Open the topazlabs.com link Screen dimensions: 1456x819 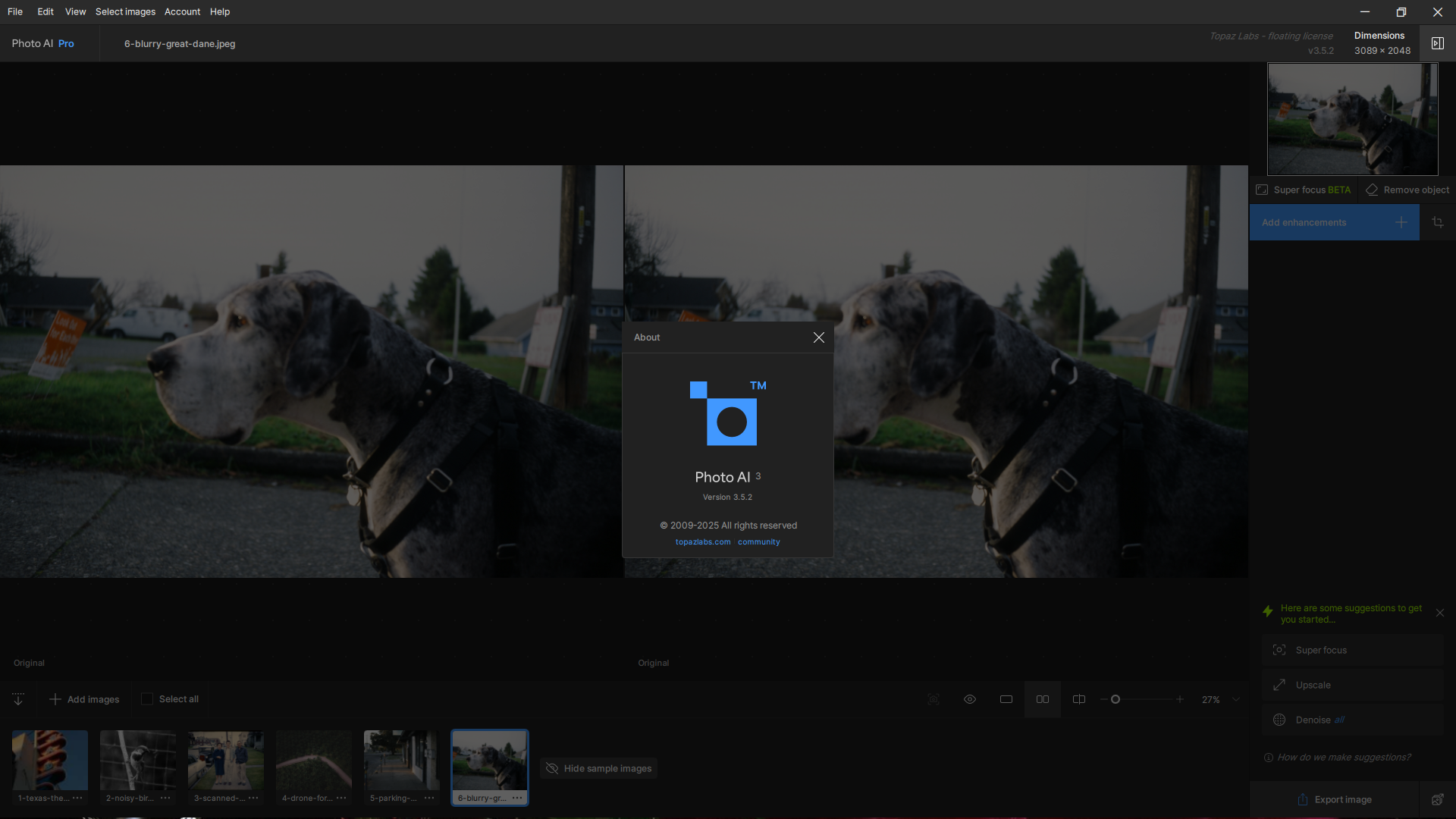click(703, 541)
